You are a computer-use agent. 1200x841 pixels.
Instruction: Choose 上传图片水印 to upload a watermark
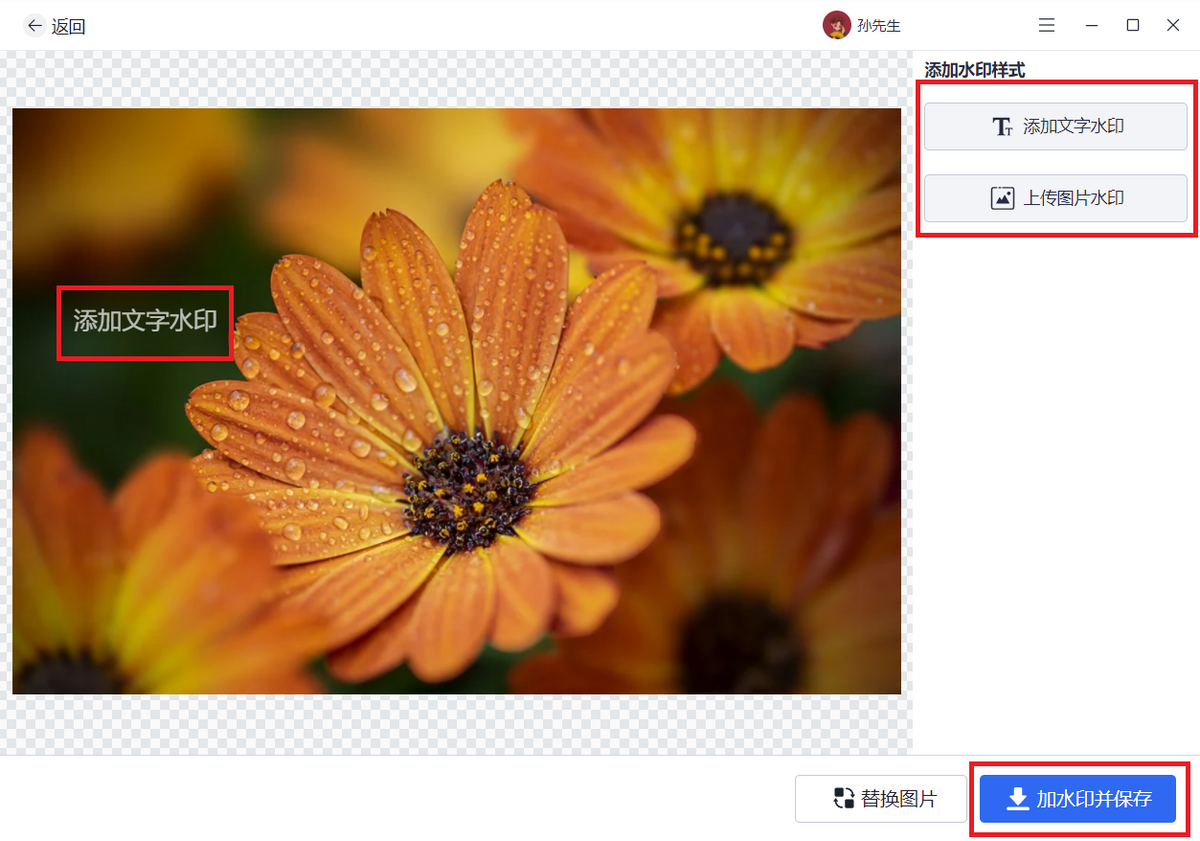pos(1073,198)
